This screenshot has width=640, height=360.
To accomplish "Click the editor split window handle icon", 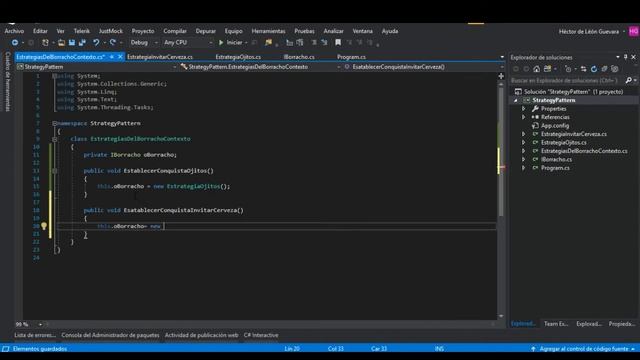I will point(501,76).
